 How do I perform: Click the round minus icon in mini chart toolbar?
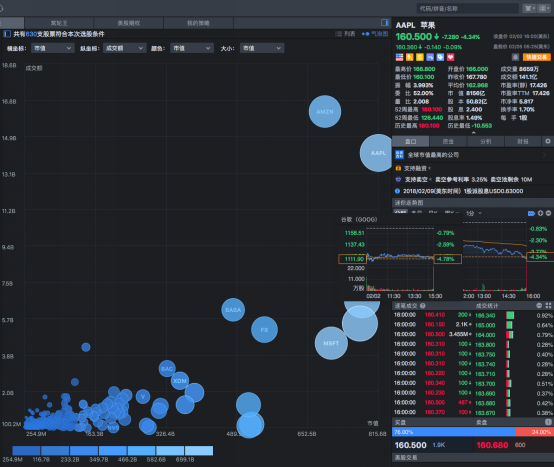tap(548, 213)
